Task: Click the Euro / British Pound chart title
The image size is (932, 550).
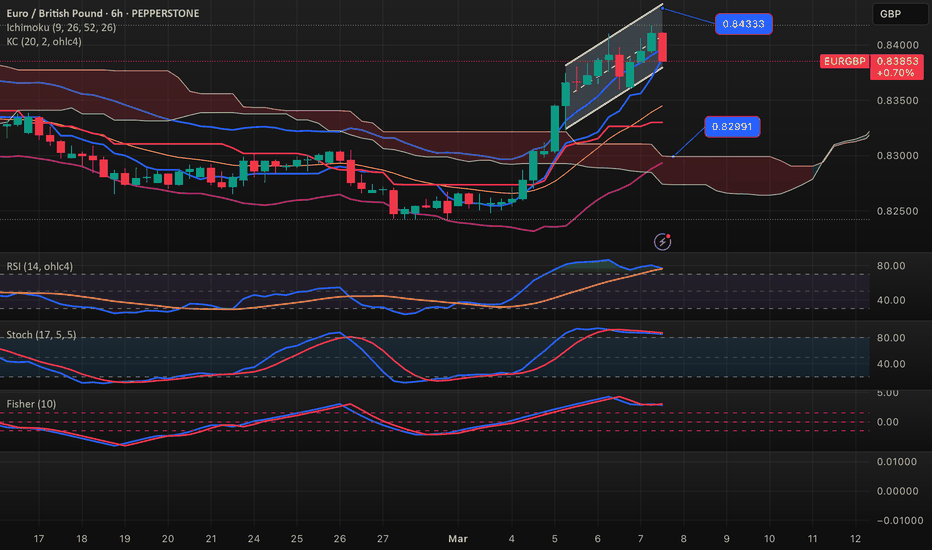Action: (x=103, y=13)
